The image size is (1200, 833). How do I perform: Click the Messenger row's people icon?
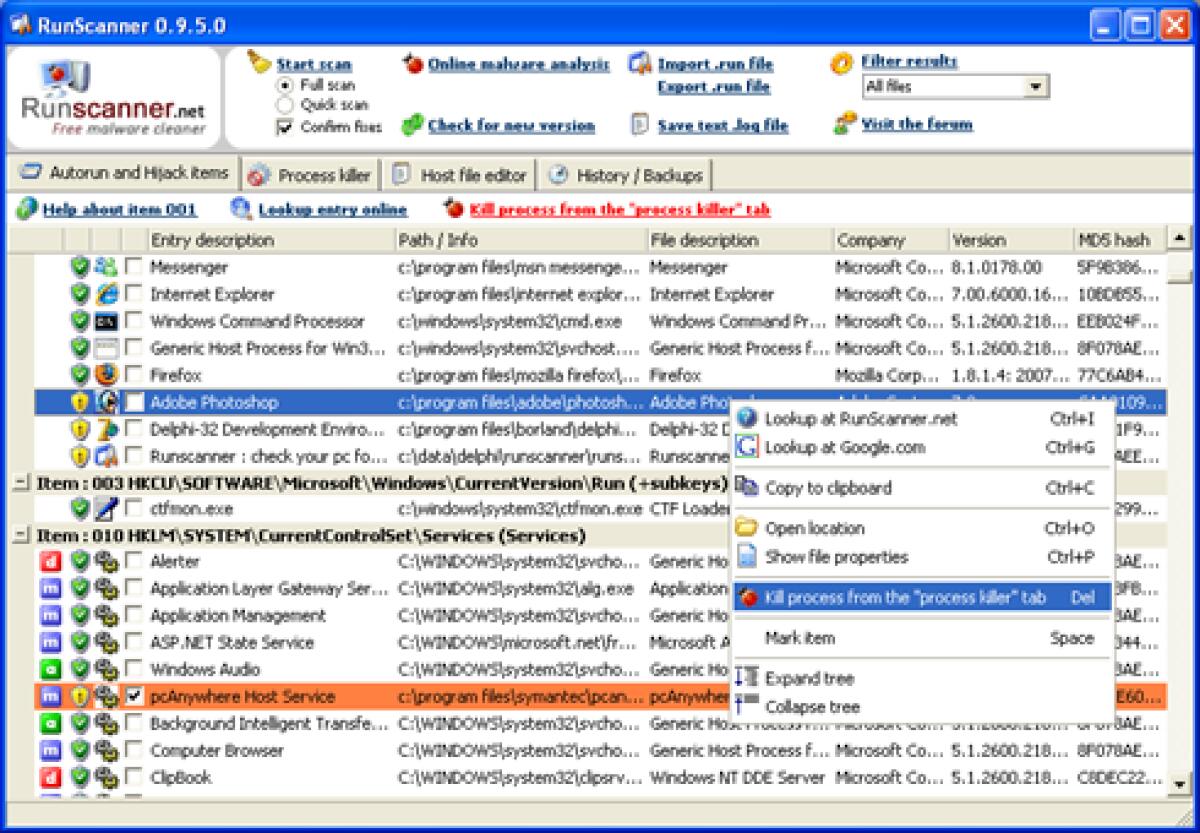click(107, 267)
